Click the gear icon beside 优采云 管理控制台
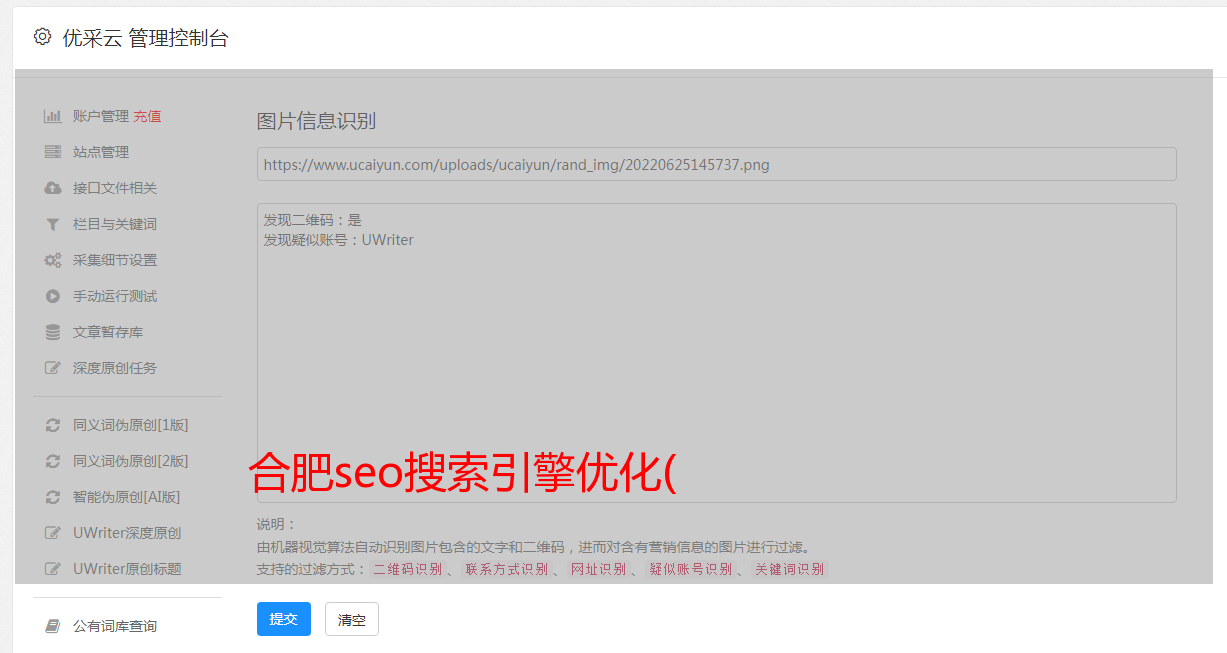Screen dimensions: 1227x653 (42, 37)
